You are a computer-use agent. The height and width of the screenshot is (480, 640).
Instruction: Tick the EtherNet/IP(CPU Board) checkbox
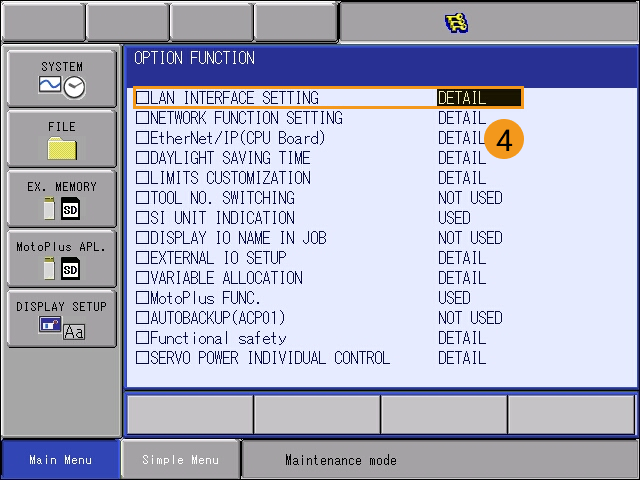pos(142,138)
